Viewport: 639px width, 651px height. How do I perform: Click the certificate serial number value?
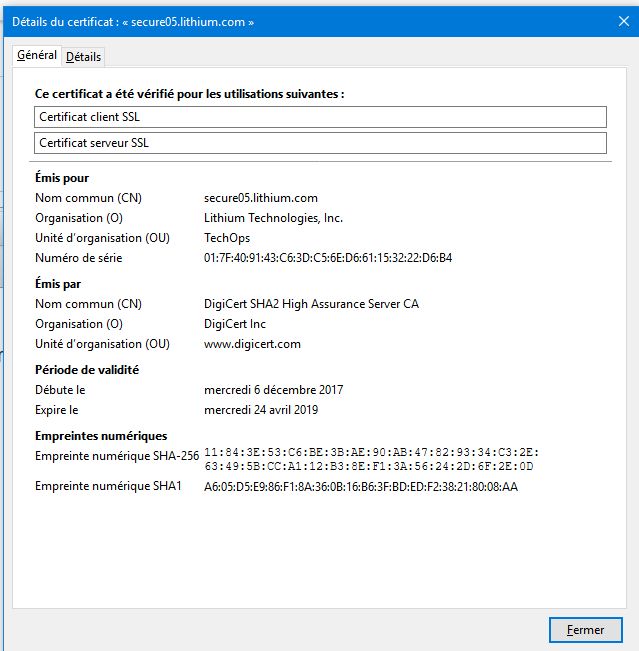click(328, 258)
